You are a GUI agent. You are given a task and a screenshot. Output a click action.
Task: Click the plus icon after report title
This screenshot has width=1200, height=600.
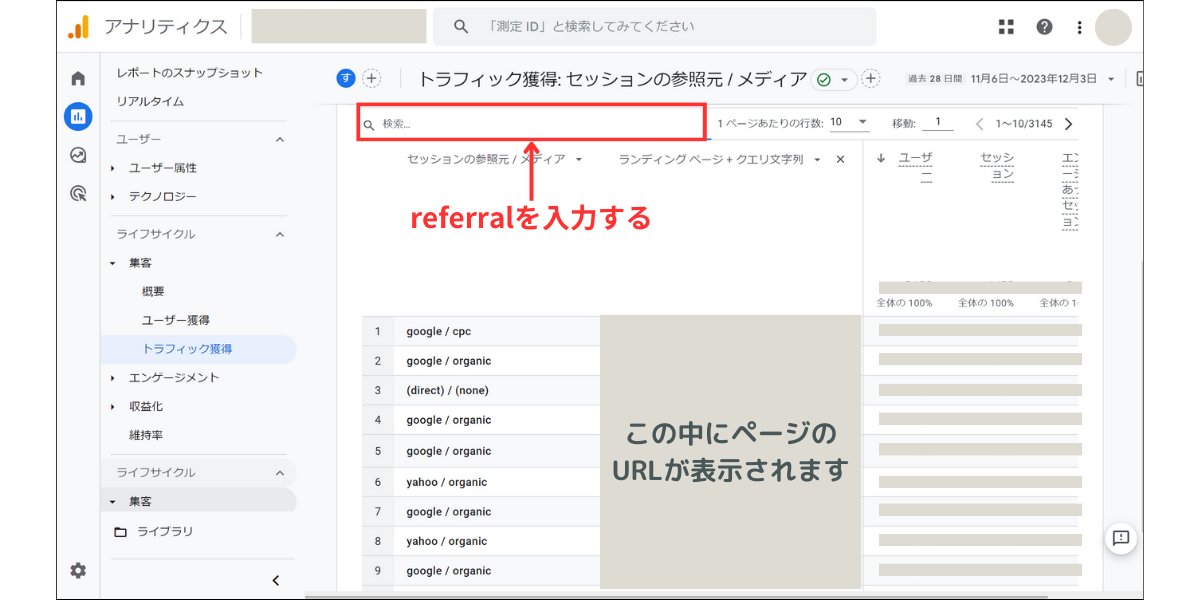click(x=871, y=78)
